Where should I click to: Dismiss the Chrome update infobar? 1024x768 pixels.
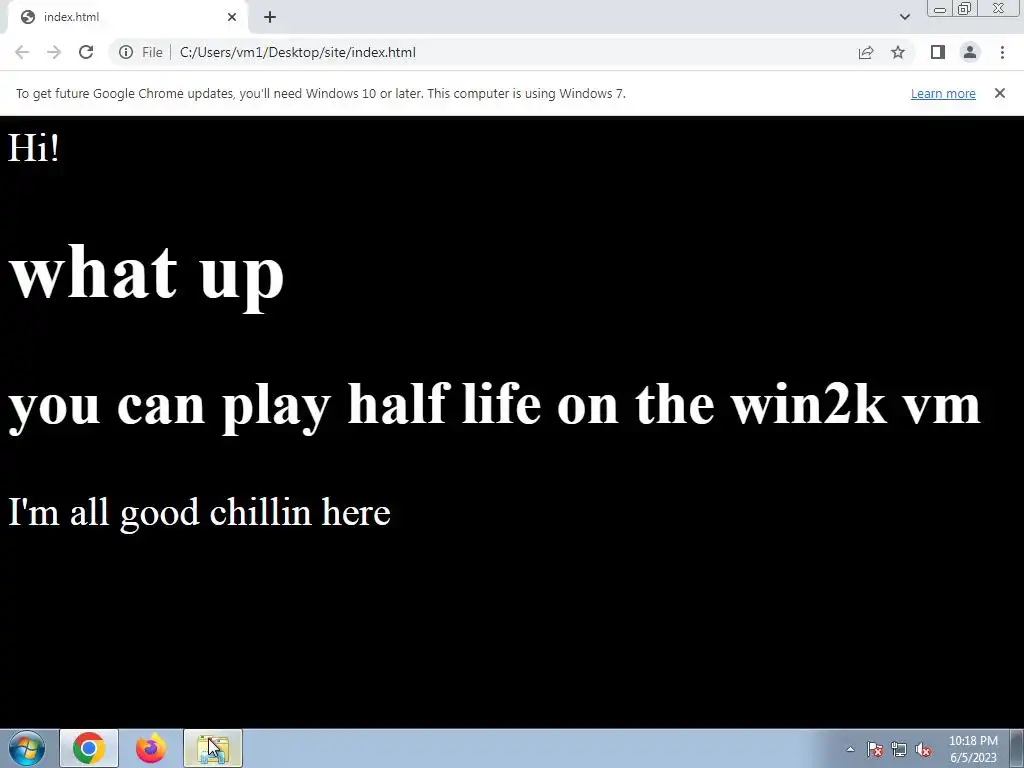tap(1000, 93)
